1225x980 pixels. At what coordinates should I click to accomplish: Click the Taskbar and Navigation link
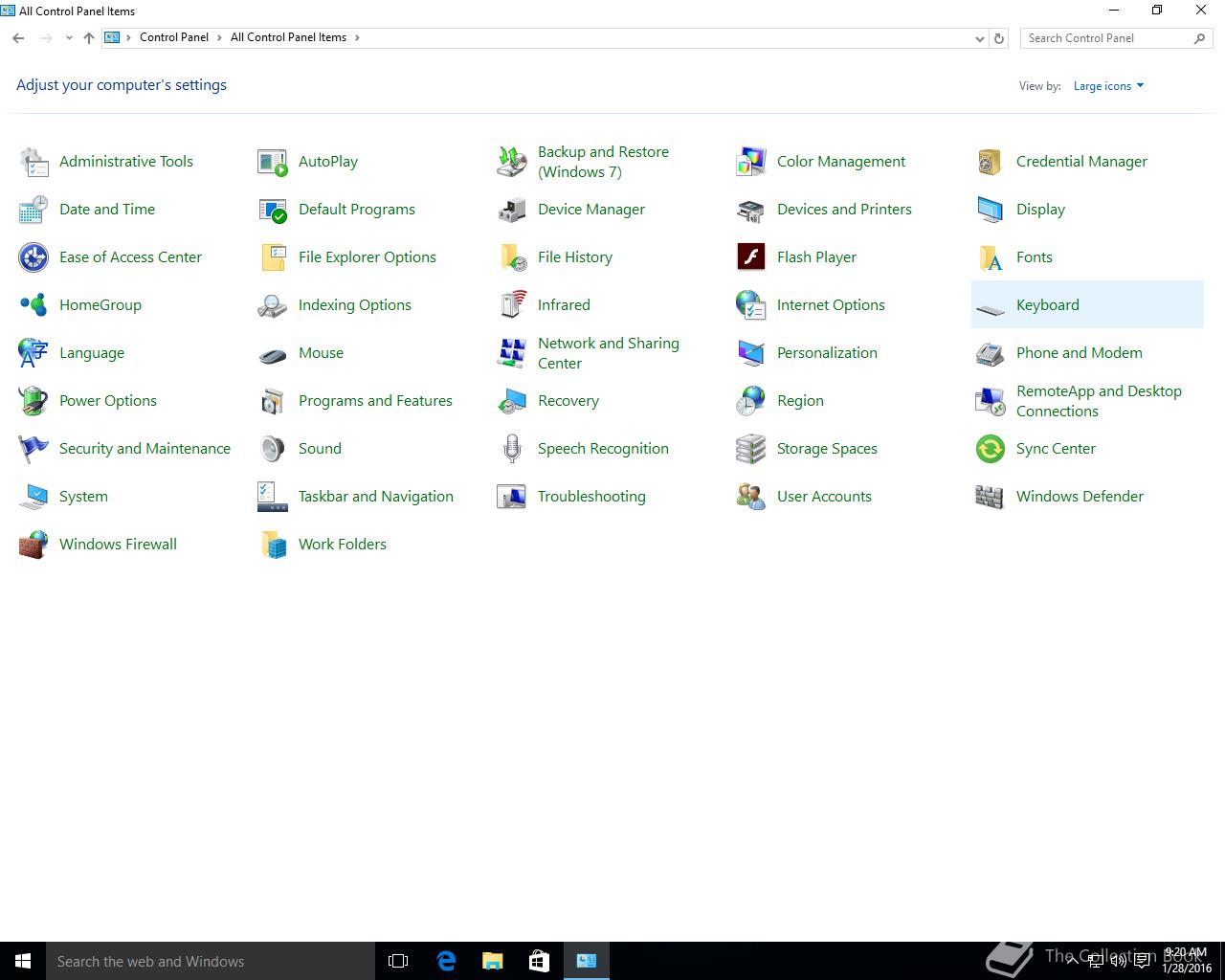click(x=376, y=497)
